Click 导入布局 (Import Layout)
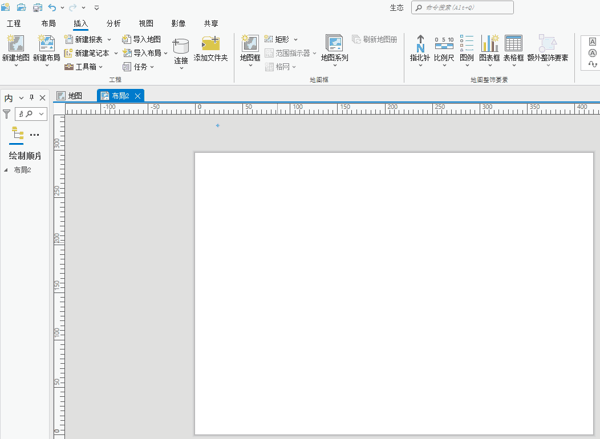Viewport: 600px width, 439px height. (x=142, y=53)
